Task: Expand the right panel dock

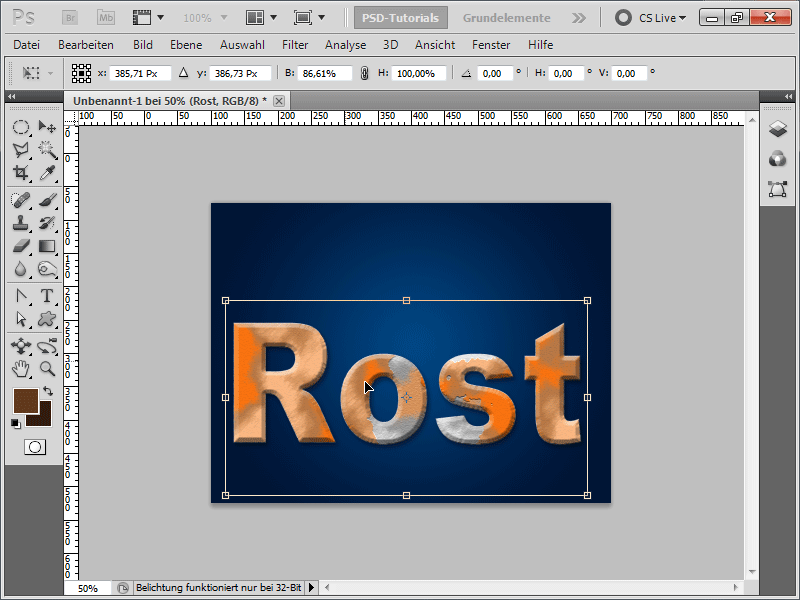Action: point(788,96)
